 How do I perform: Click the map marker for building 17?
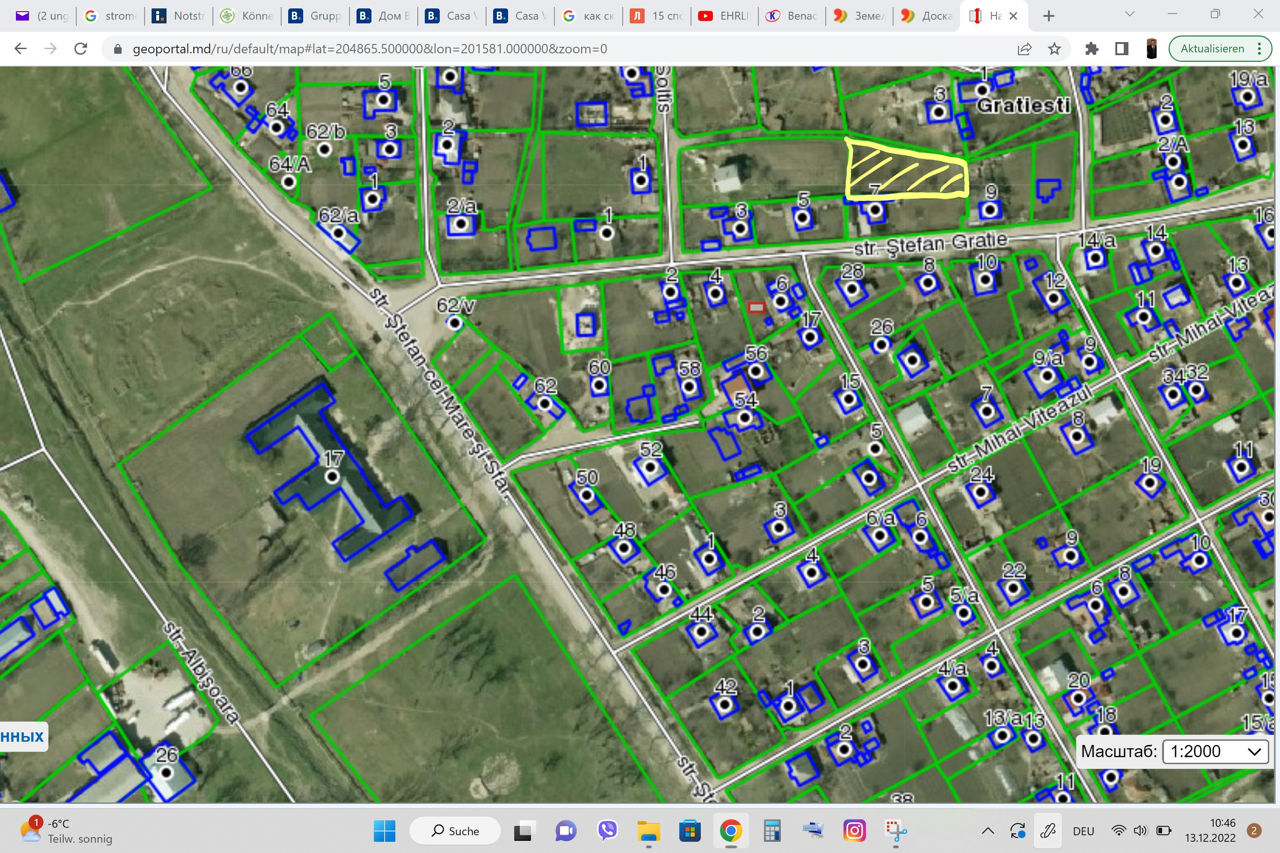[x=333, y=478]
